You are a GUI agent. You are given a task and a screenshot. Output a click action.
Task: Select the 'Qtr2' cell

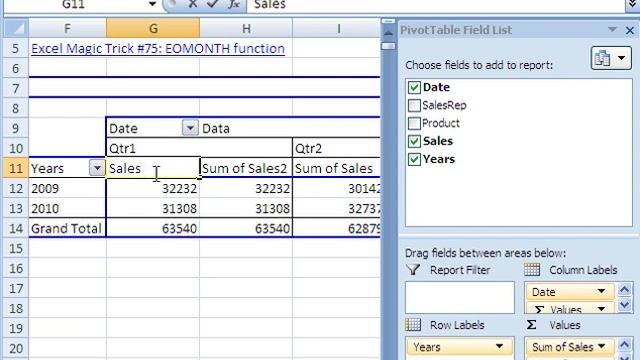(x=336, y=148)
